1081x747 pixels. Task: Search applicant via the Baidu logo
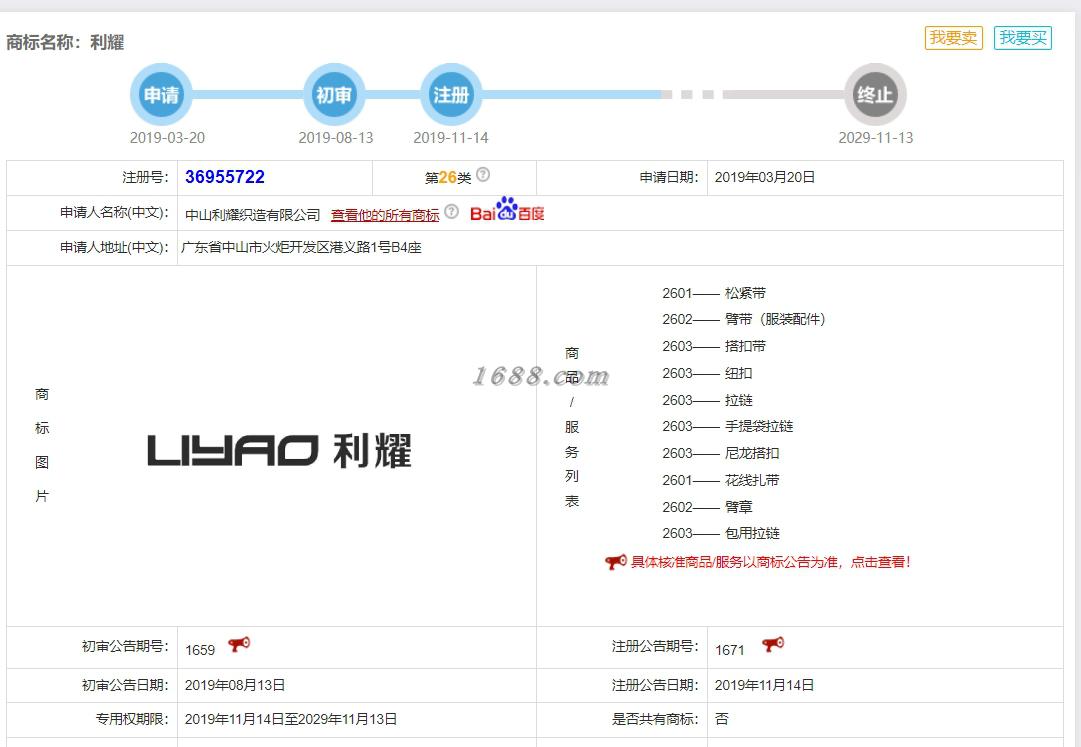click(x=507, y=209)
